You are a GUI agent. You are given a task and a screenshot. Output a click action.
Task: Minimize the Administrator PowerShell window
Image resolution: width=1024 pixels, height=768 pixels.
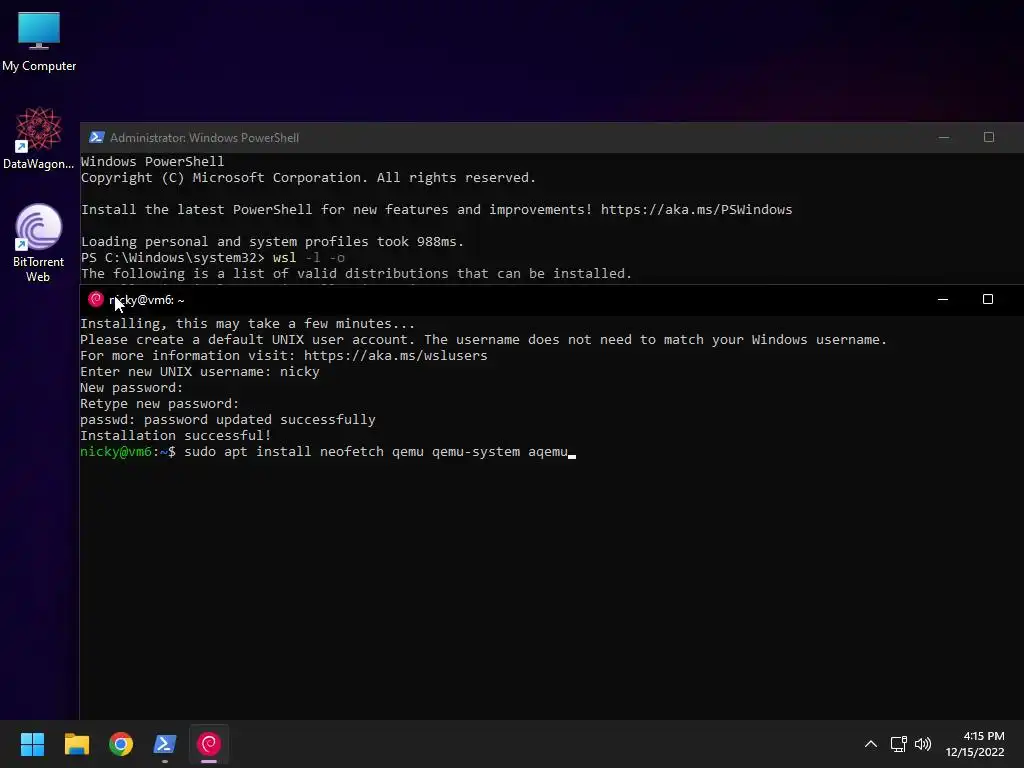pyautogui.click(x=944, y=137)
